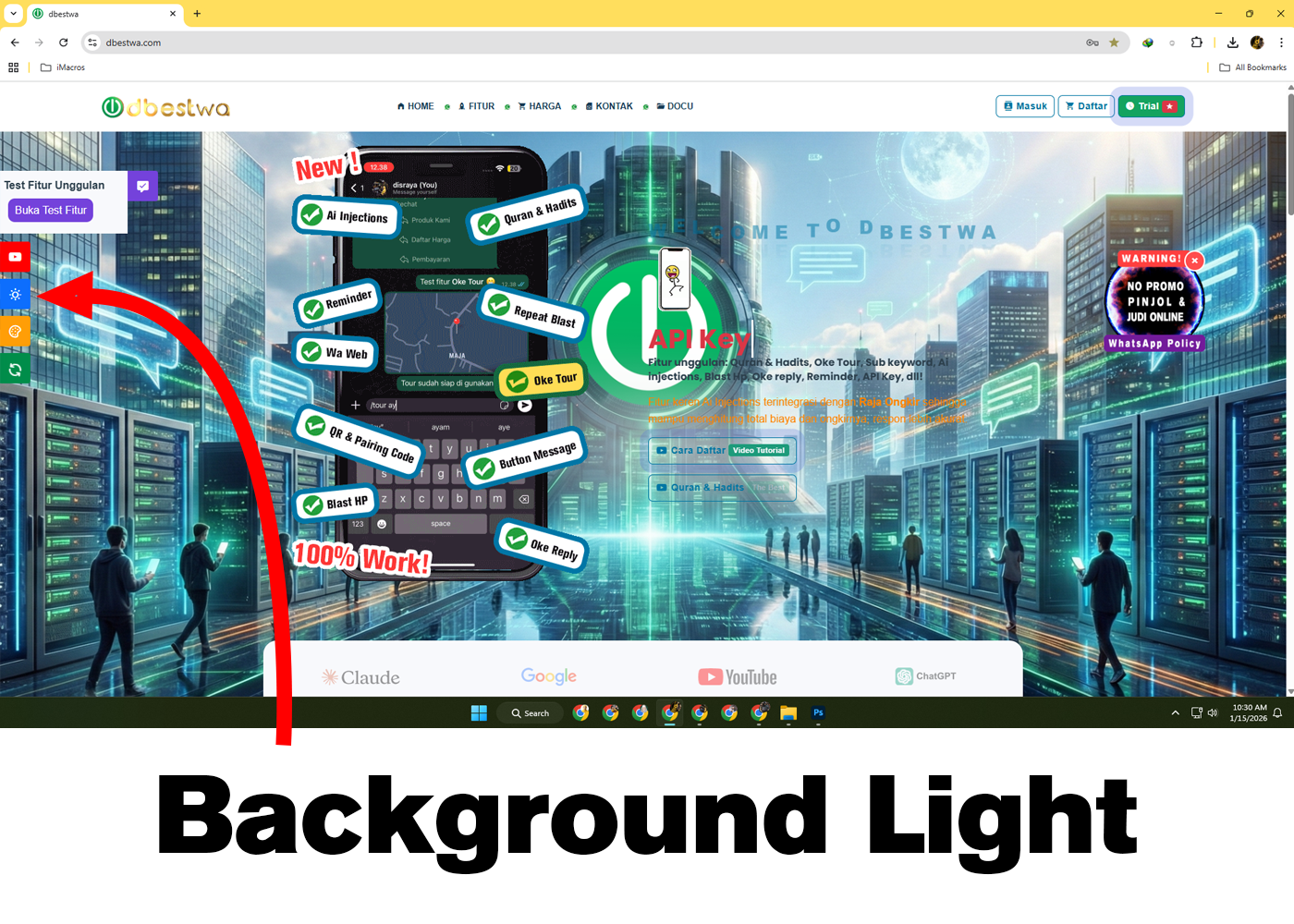This screenshot has width=1294, height=924.
Task: Toggle light background with the sun icon
Action: pyautogui.click(x=15, y=295)
